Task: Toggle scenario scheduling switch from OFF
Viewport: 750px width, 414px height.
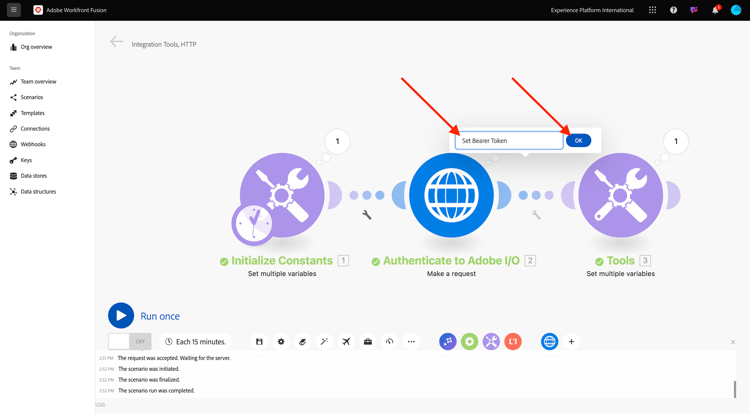Action: tap(130, 341)
